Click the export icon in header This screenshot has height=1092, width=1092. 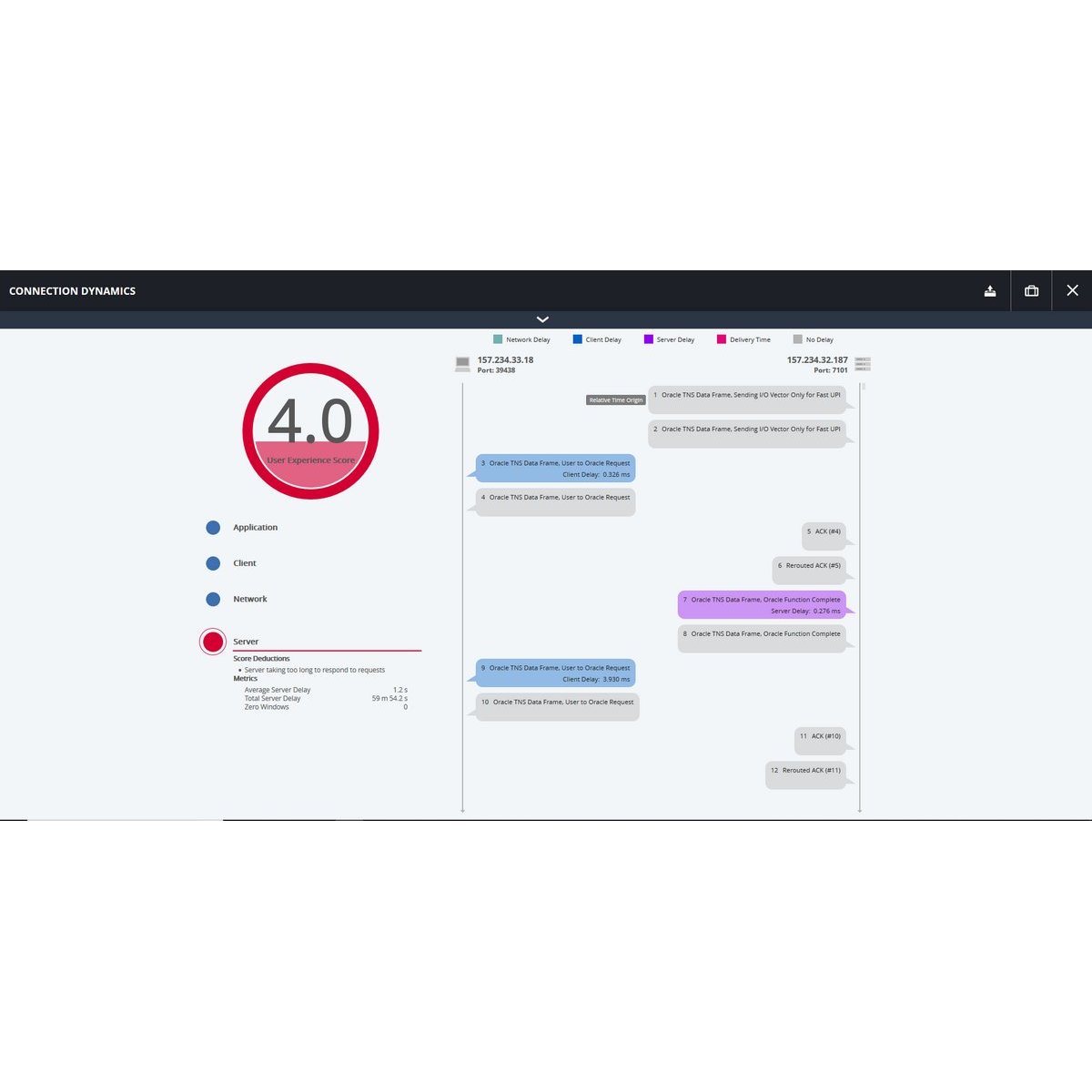pyautogui.click(x=990, y=291)
